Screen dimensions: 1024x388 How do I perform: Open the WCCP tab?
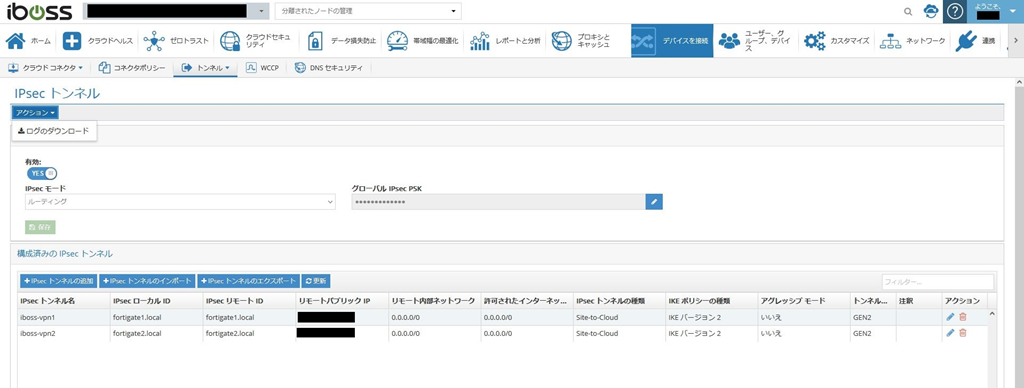pyautogui.click(x=263, y=68)
